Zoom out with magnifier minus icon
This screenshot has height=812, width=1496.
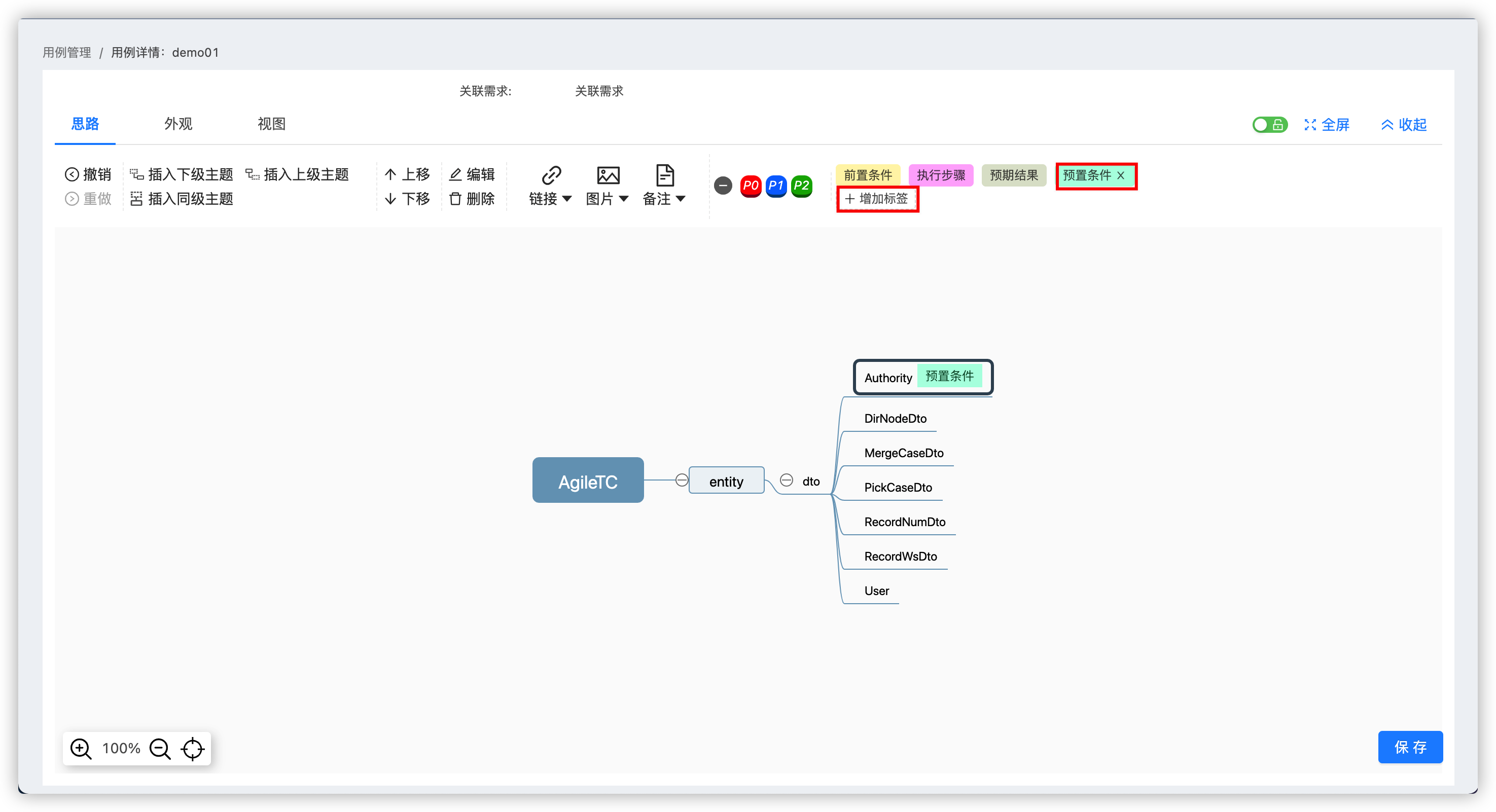coord(160,749)
